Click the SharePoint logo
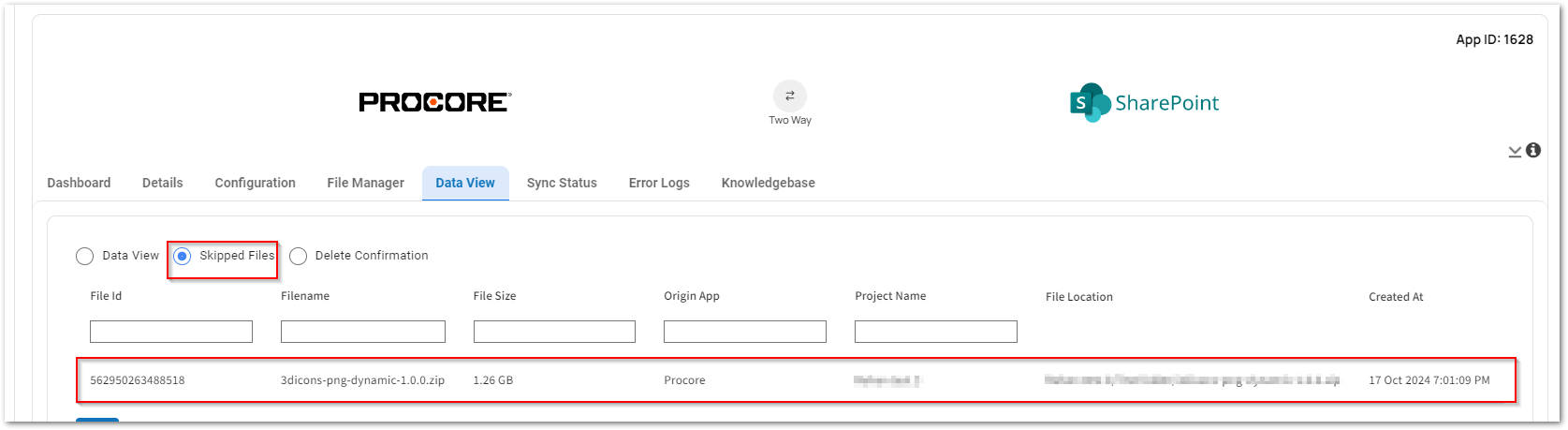The height and width of the screenshot is (430, 1568). 1144,103
